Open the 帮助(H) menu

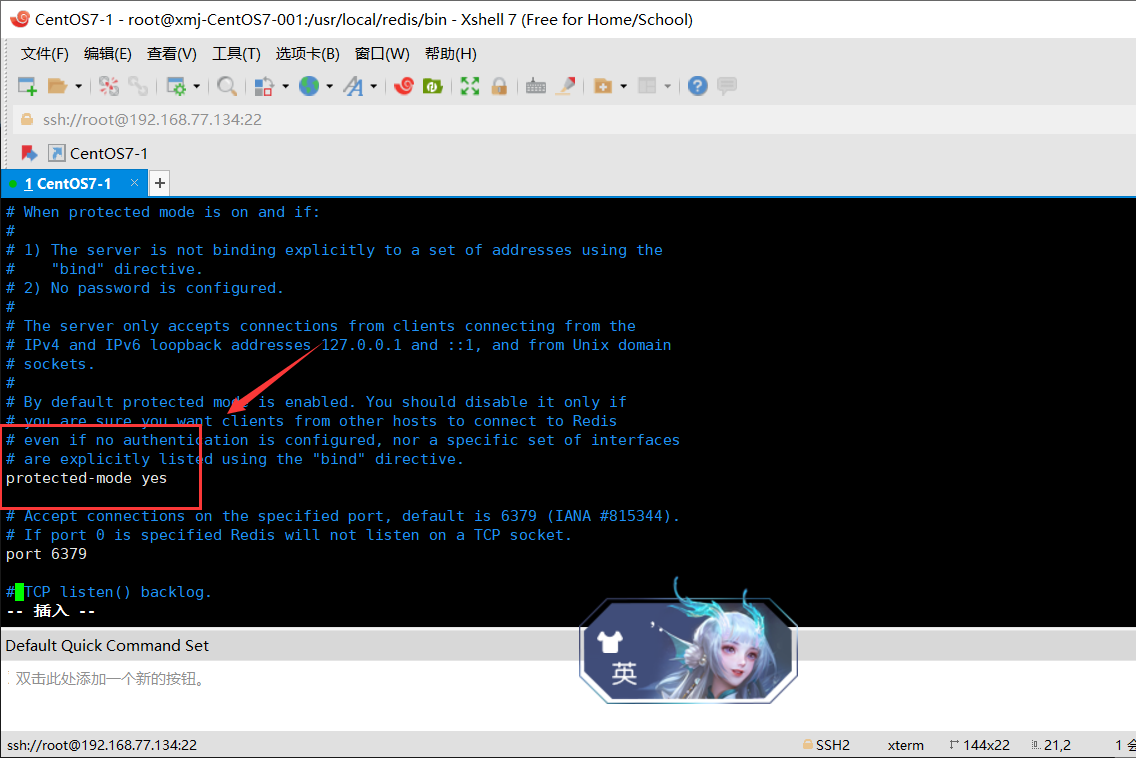point(451,54)
